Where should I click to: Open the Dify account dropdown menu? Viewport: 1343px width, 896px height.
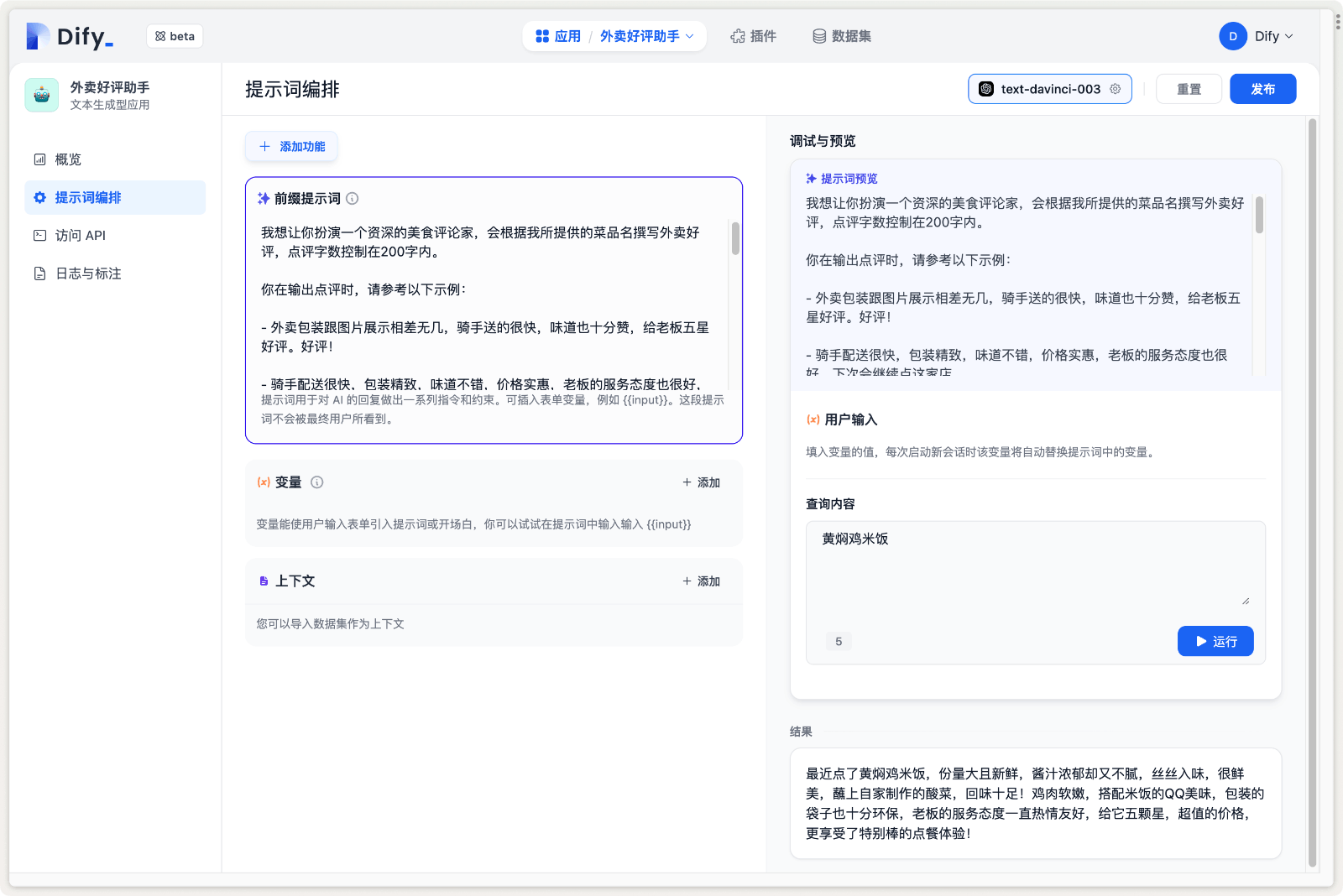tap(1274, 36)
